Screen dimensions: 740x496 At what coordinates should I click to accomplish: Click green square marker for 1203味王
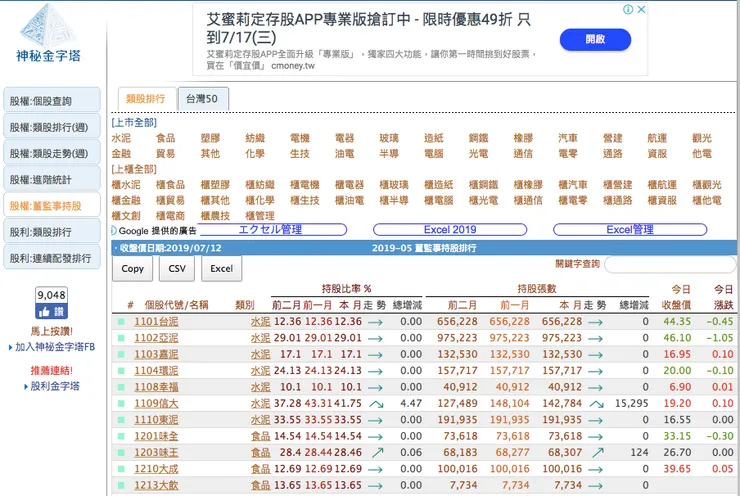[x=121, y=453]
